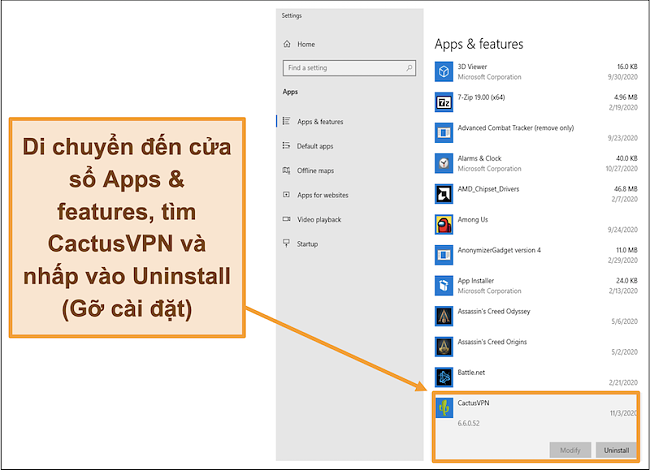Open Video playback settings page
The image size is (650, 470).
coord(319,219)
